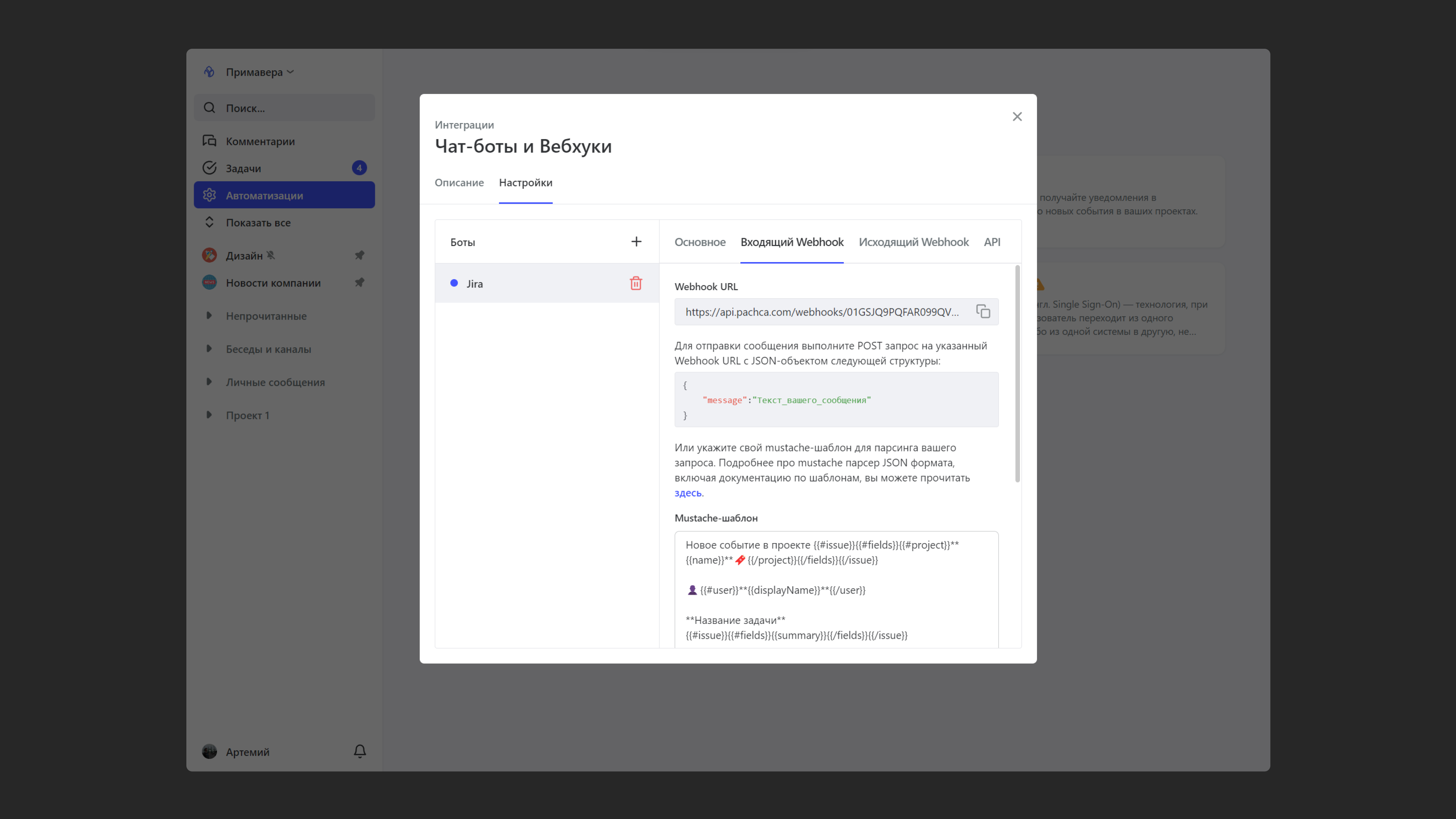Image resolution: width=1456 pixels, height=819 pixels.
Task: Click the Comments icon in the sidebar
Action: 210,141
